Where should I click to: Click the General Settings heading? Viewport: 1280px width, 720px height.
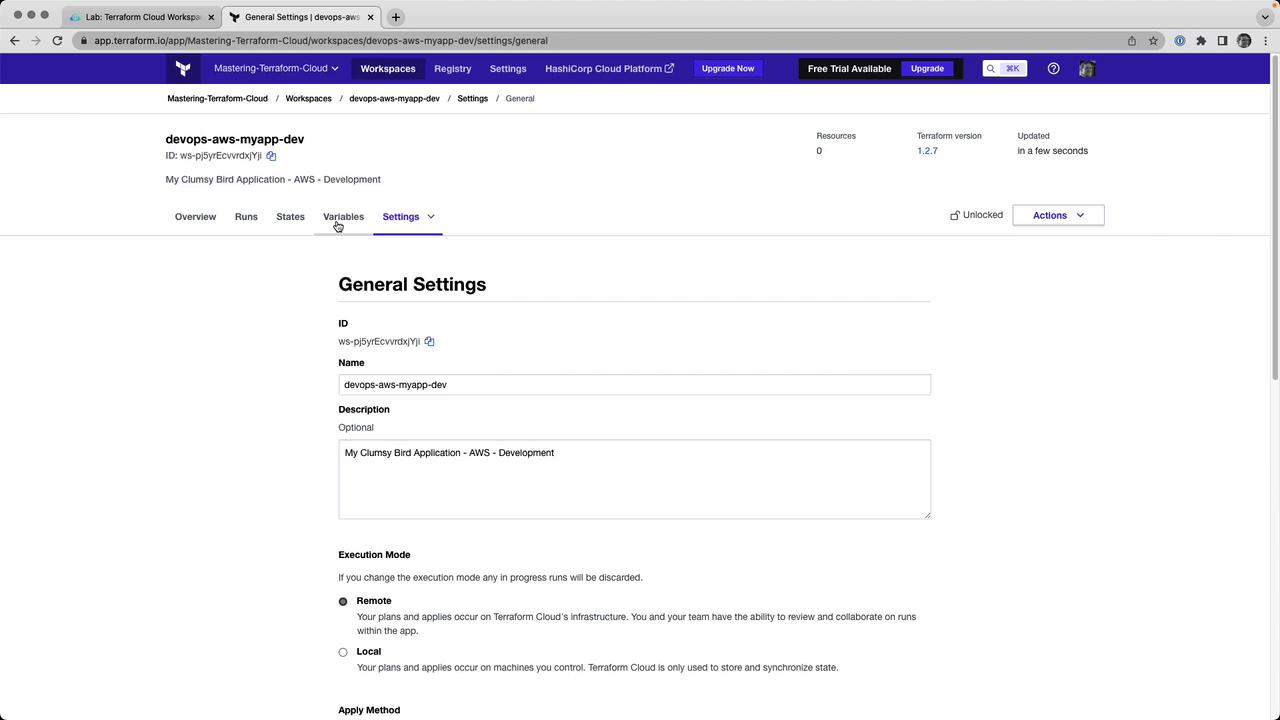click(x=412, y=285)
